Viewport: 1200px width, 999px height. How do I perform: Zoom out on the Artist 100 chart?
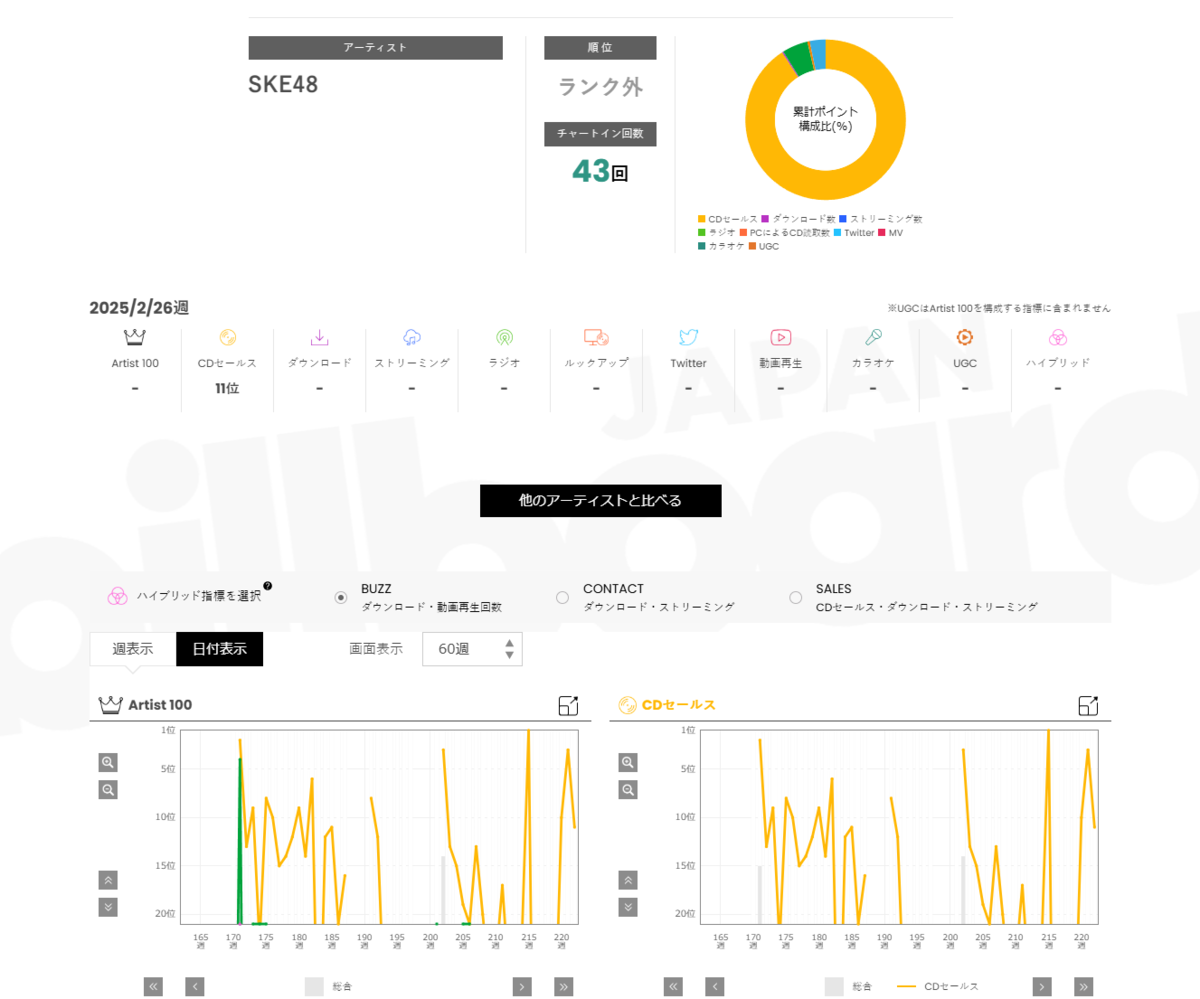108,790
